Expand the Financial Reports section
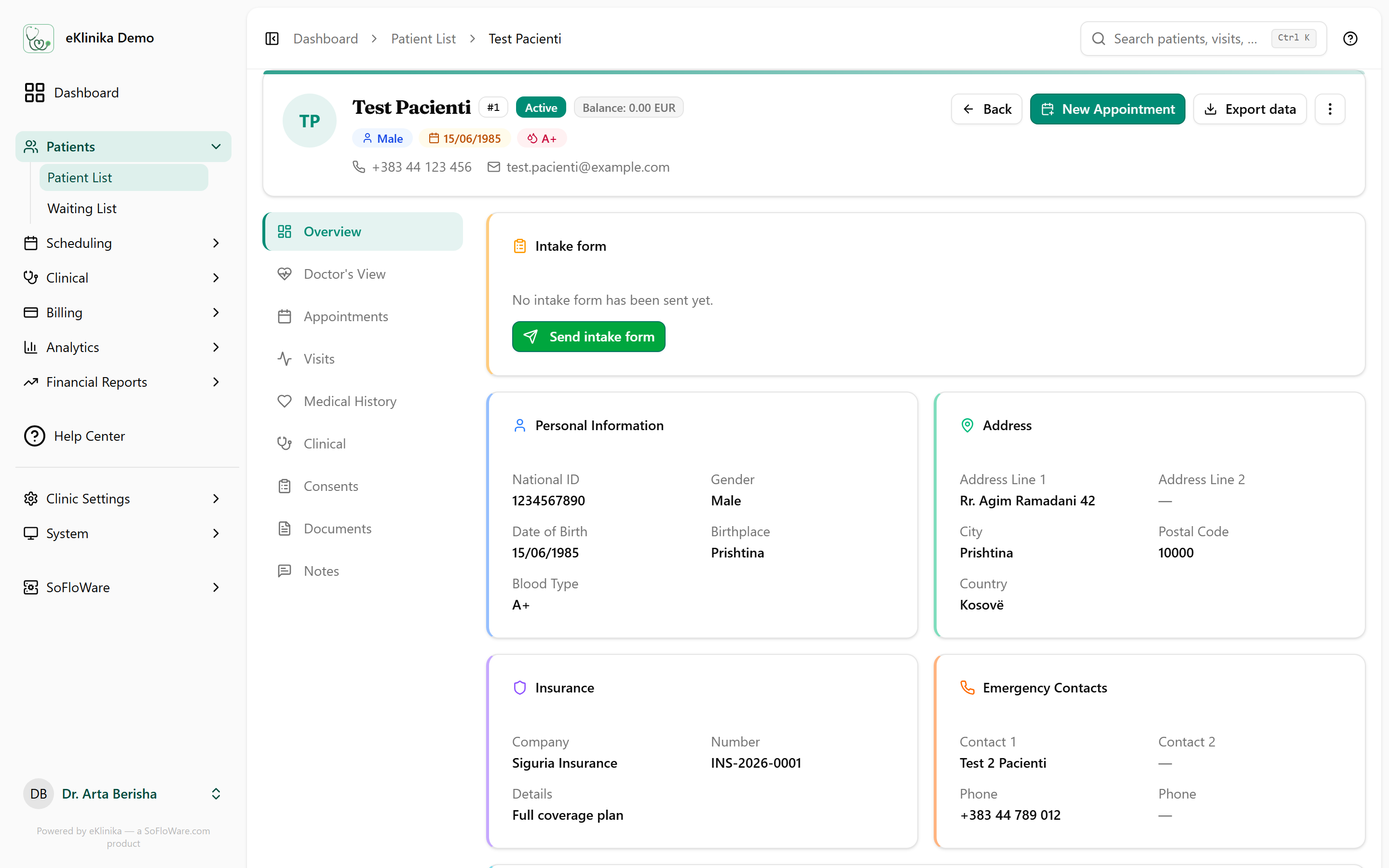 coord(123,382)
